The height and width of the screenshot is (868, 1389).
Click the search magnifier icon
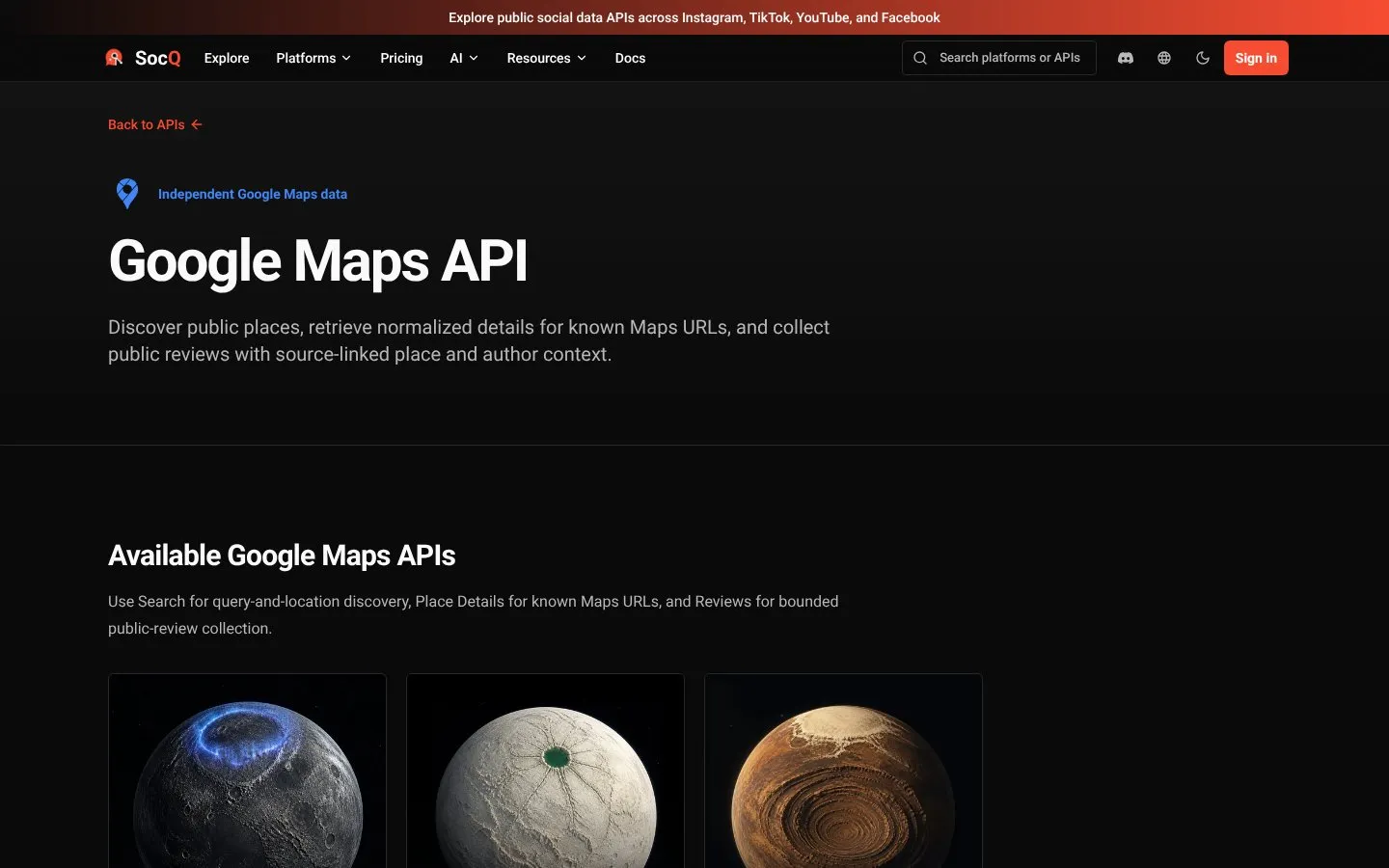(x=920, y=58)
